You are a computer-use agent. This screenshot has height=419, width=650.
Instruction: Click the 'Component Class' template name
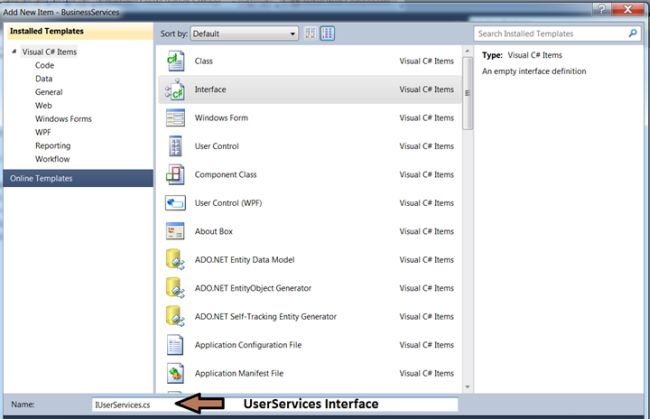(x=226, y=174)
